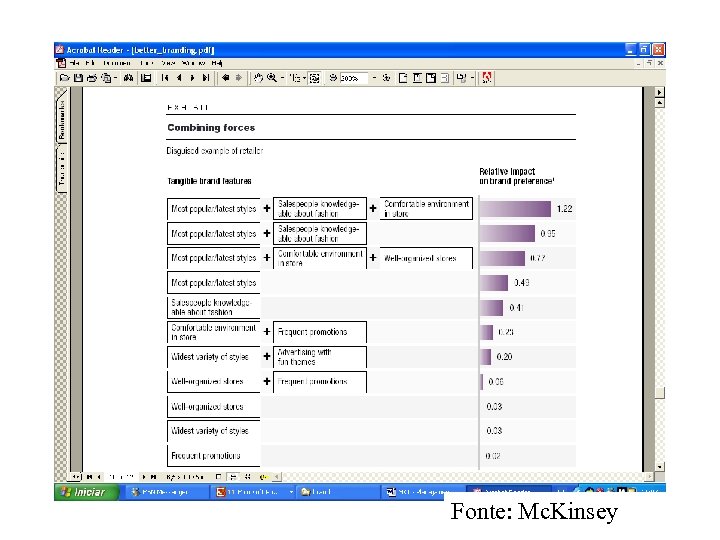720x540 pixels.
Task: Open the Microsoft PowerPoint taskbar button
Action: (254, 492)
